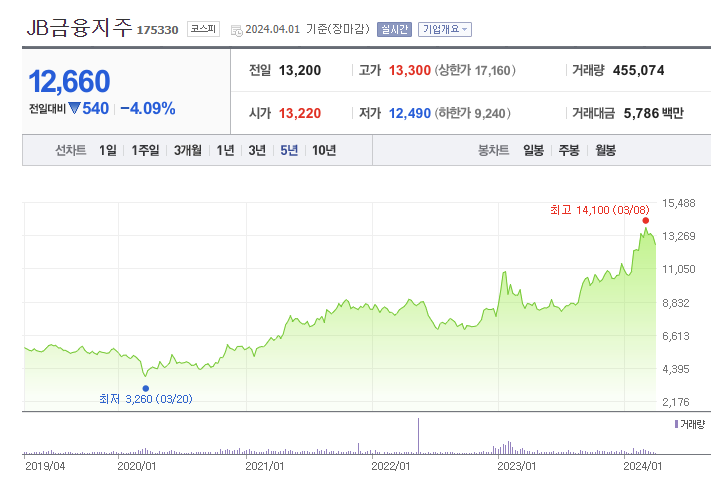Click the JB금융지주 stock title
This screenshot has height=483, width=711.
[79, 27]
